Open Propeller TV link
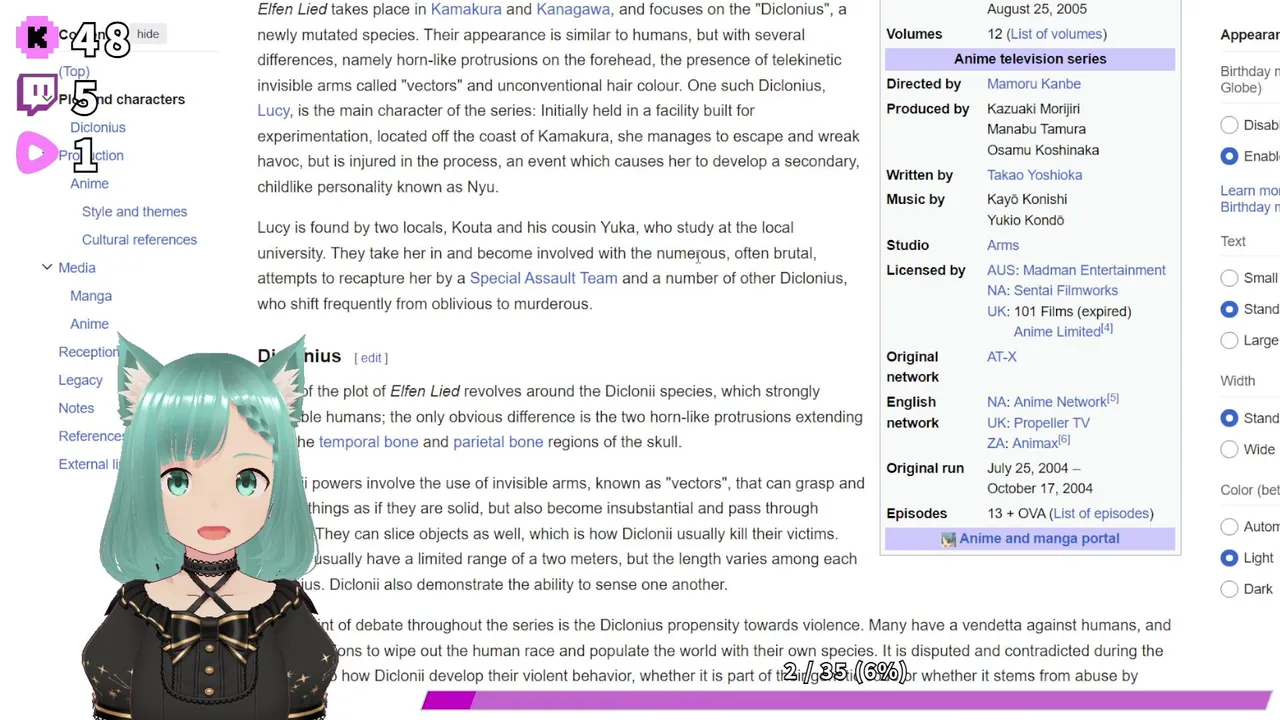This screenshot has height=720, width=1280. 1052,423
